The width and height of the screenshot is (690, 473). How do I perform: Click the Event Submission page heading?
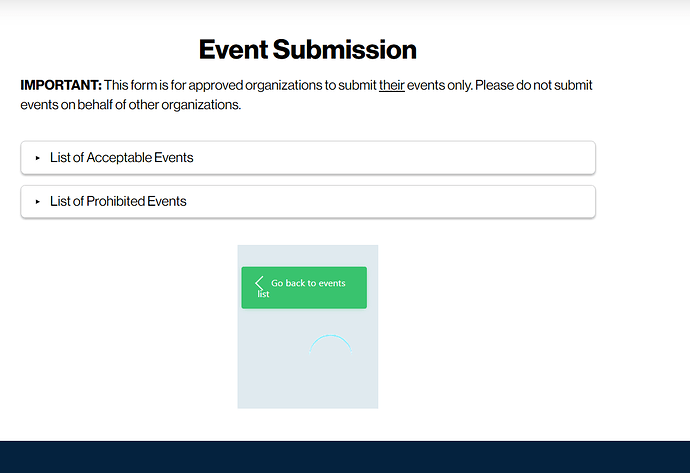[308, 49]
